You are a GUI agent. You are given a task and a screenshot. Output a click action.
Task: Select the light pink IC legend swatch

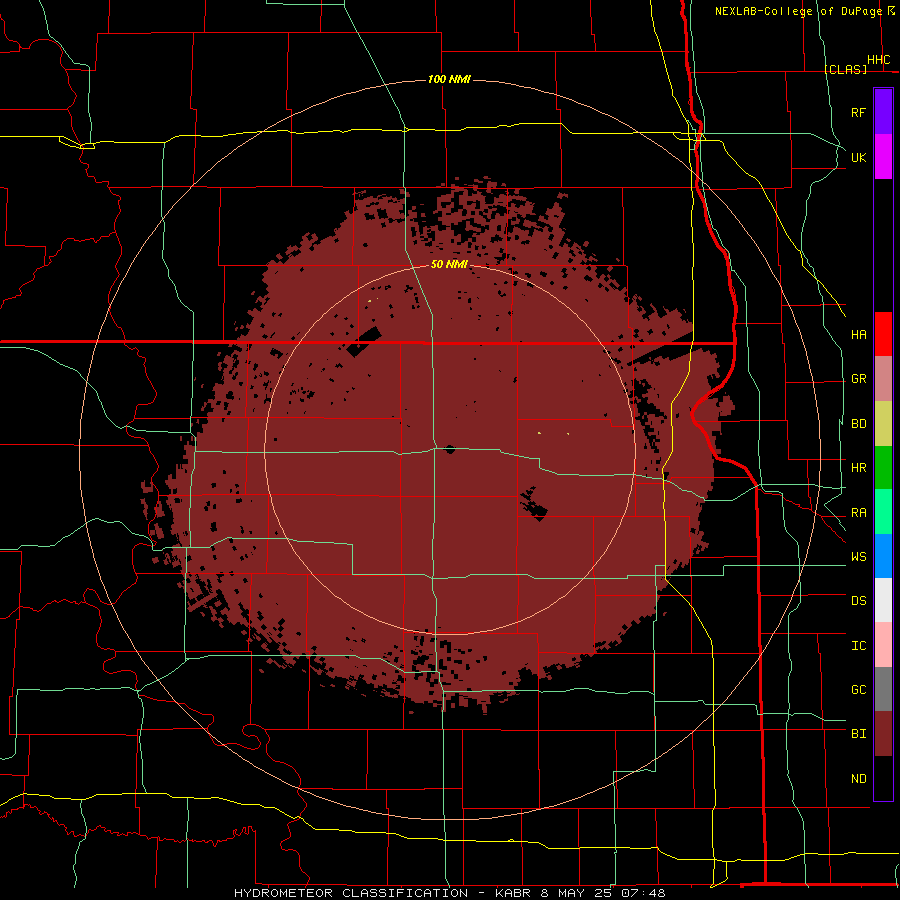[x=883, y=645]
